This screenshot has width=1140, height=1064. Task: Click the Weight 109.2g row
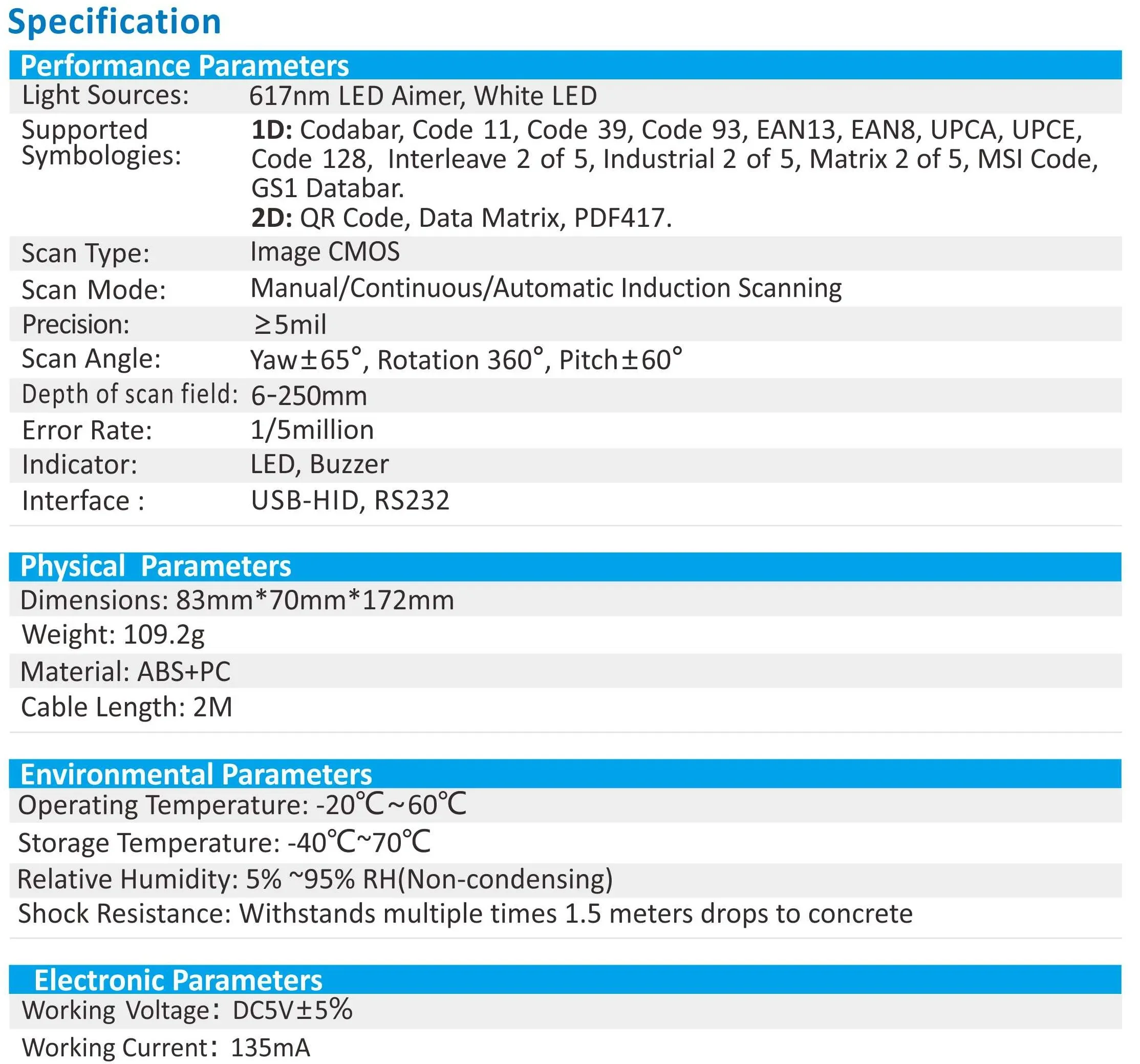[113, 634]
